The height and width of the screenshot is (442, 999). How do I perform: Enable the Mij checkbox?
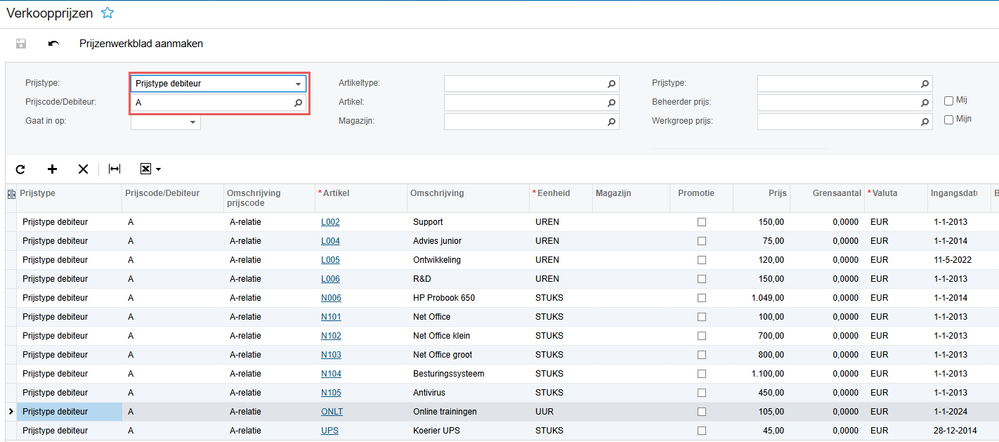pos(949,101)
